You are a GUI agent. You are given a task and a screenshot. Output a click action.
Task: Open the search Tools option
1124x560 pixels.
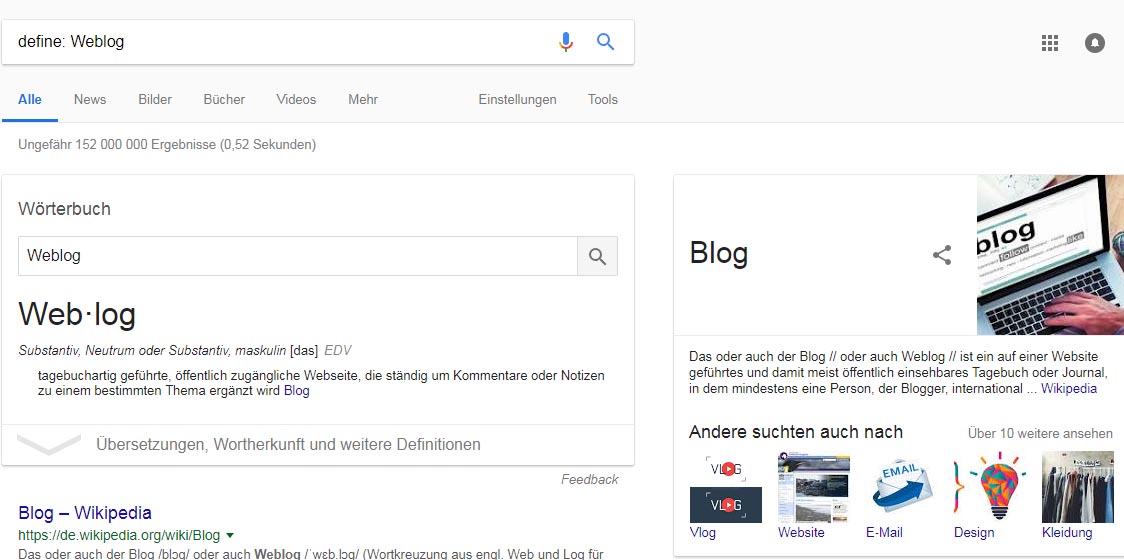603,100
